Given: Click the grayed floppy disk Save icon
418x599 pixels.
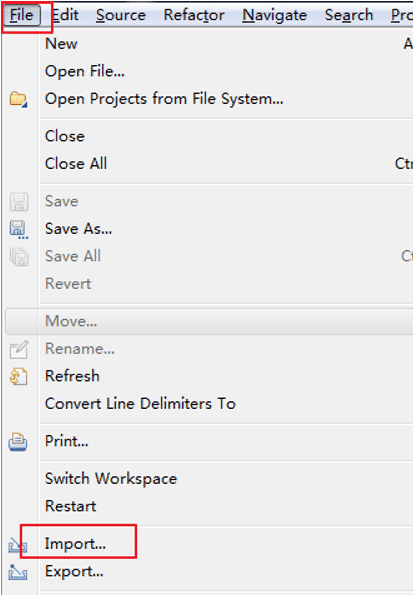Looking at the screenshot, I should click(x=19, y=202).
